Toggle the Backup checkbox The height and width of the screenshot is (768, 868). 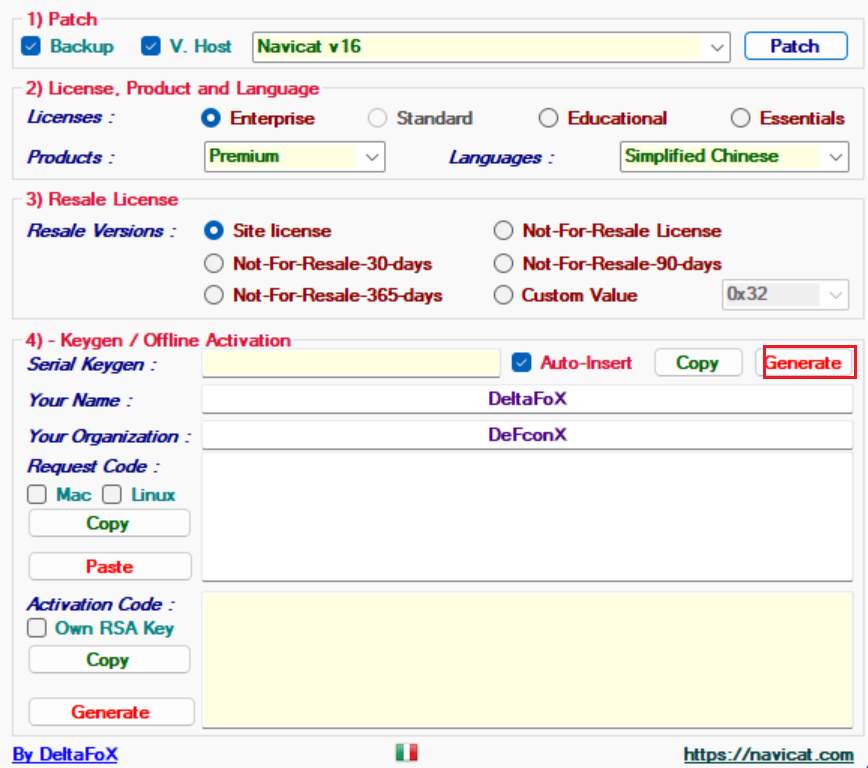tap(31, 46)
